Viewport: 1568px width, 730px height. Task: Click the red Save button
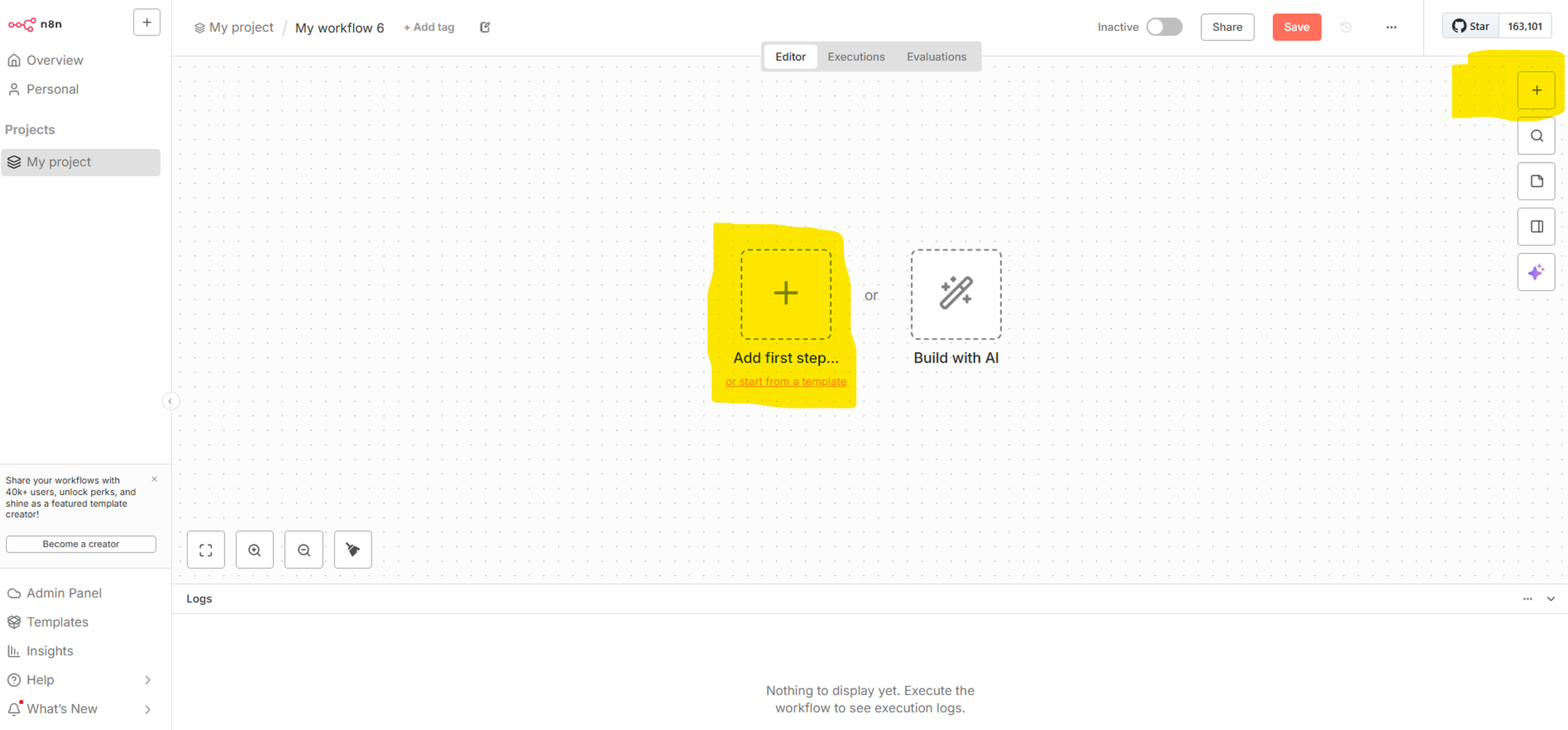(x=1296, y=27)
